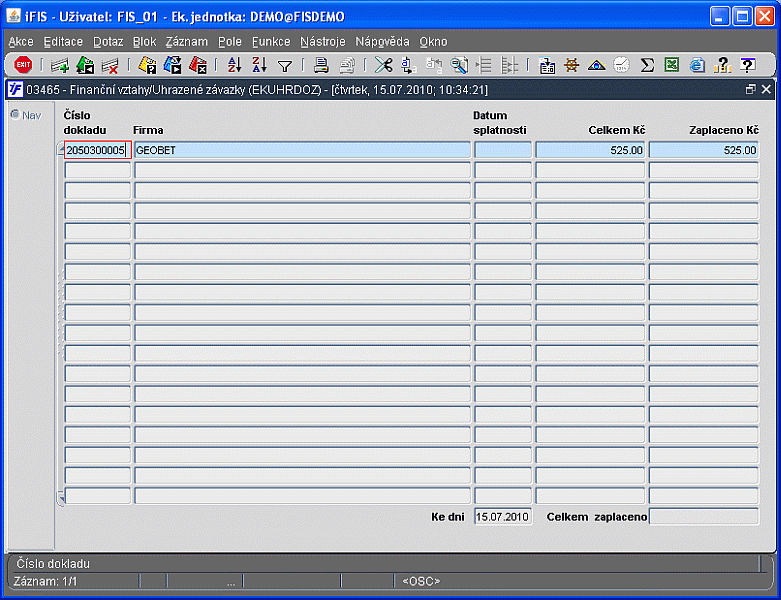
Task: Click the Celkem Kč value 525.00
Action: (590, 150)
